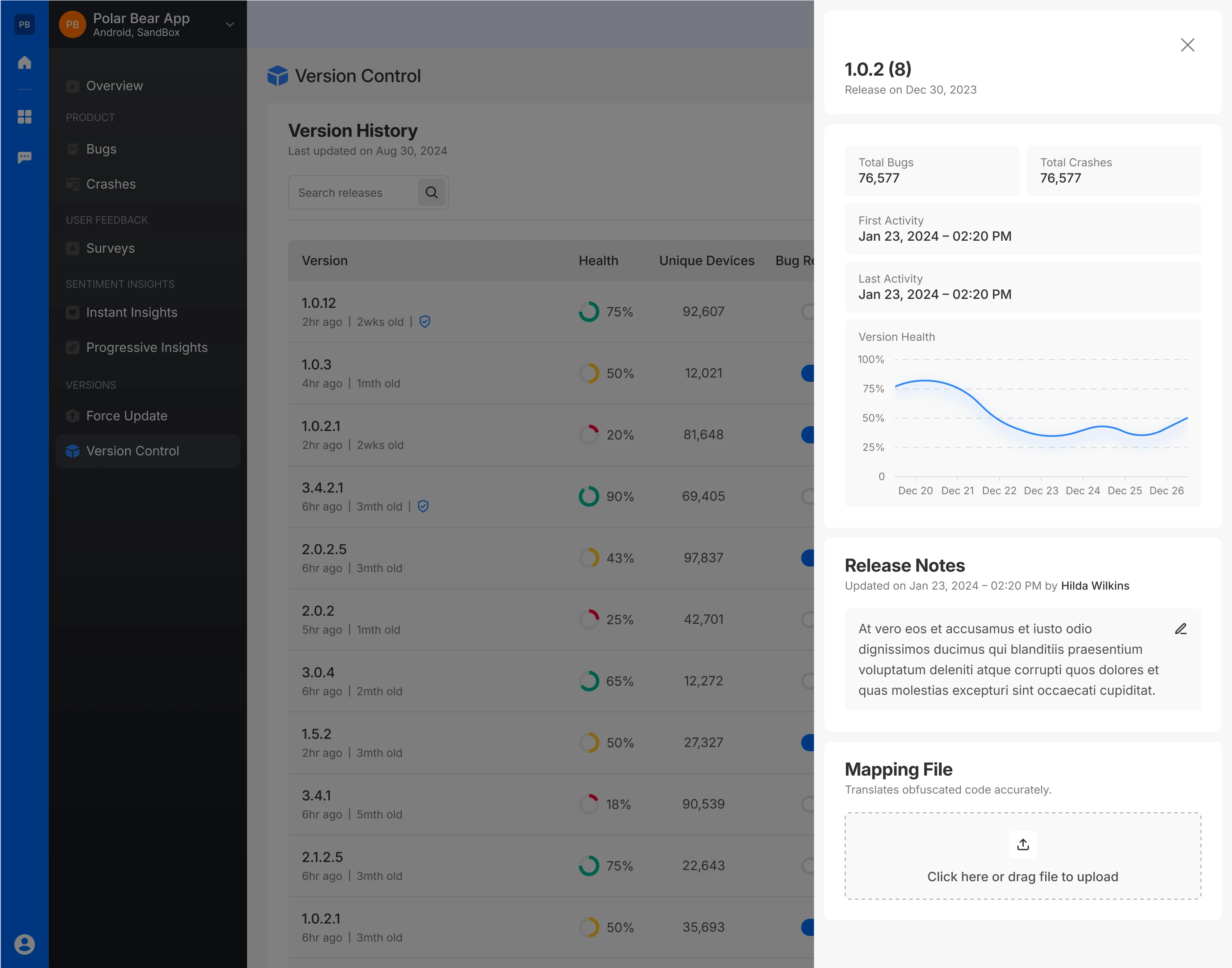Click the drag file to upload area
1232x968 pixels.
[1022, 876]
